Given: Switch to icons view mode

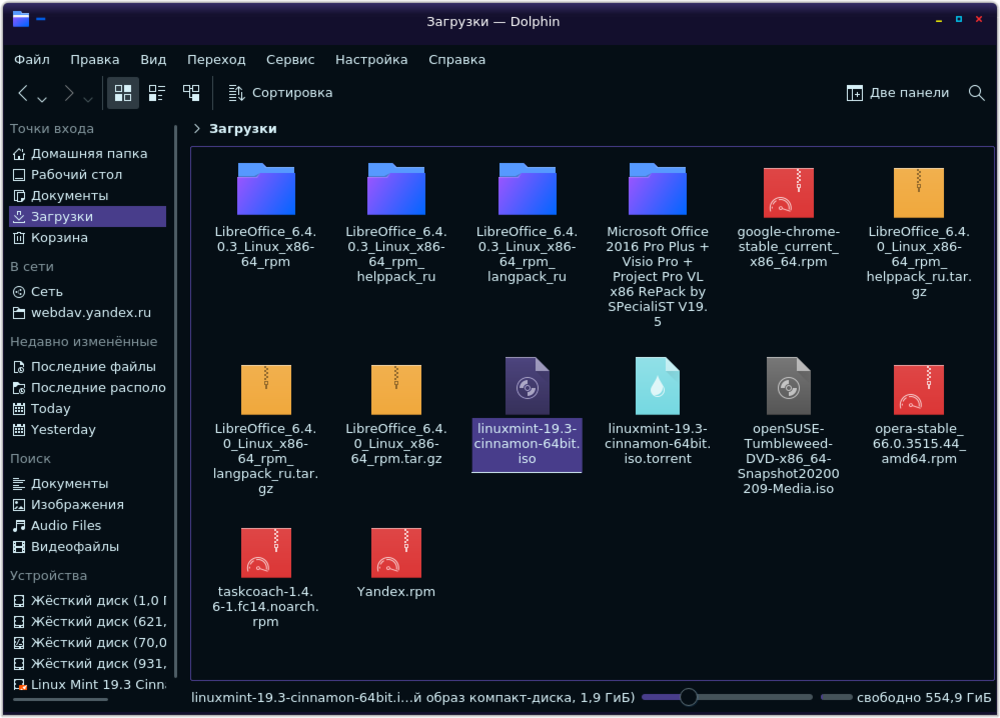Looking at the screenshot, I should [123, 93].
